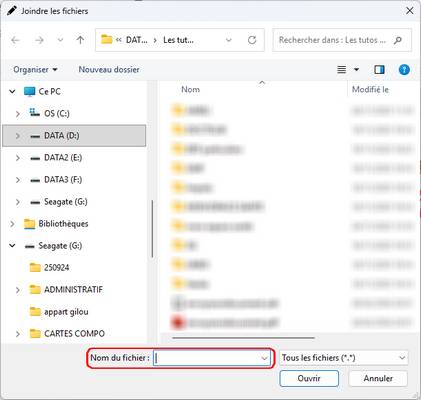The image size is (421, 400).
Task: Change the view layout icon
Action: point(342,70)
